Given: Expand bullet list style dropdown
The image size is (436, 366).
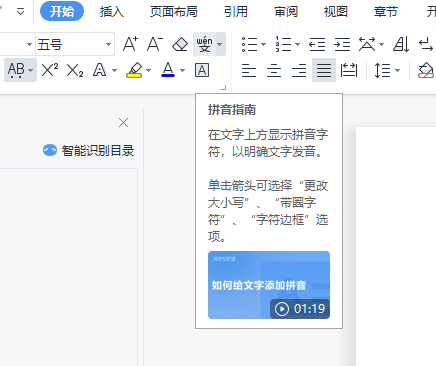Looking at the screenshot, I should 263,44.
